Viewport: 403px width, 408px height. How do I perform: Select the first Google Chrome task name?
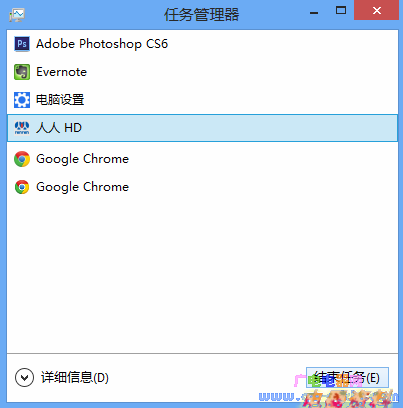pyautogui.click(x=82, y=159)
